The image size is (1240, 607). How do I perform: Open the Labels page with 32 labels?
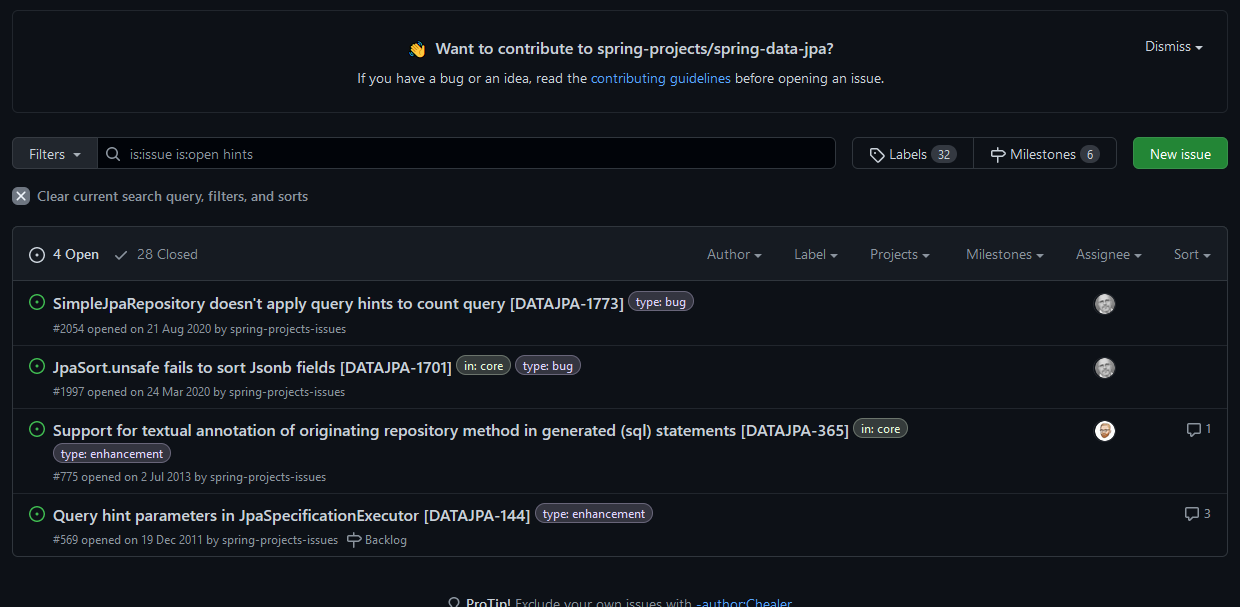912,154
